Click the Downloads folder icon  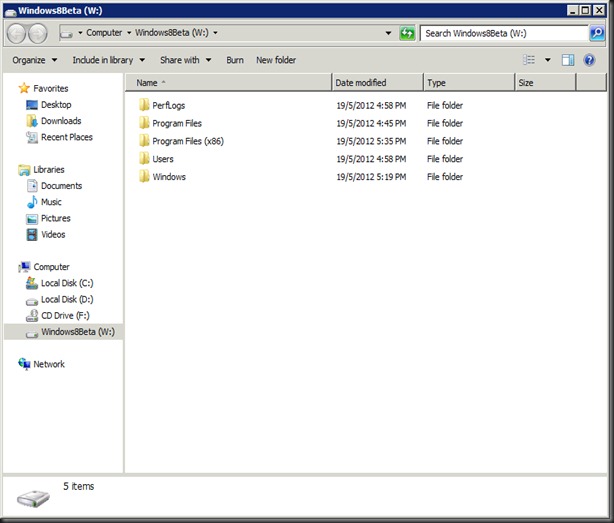[x=32, y=121]
